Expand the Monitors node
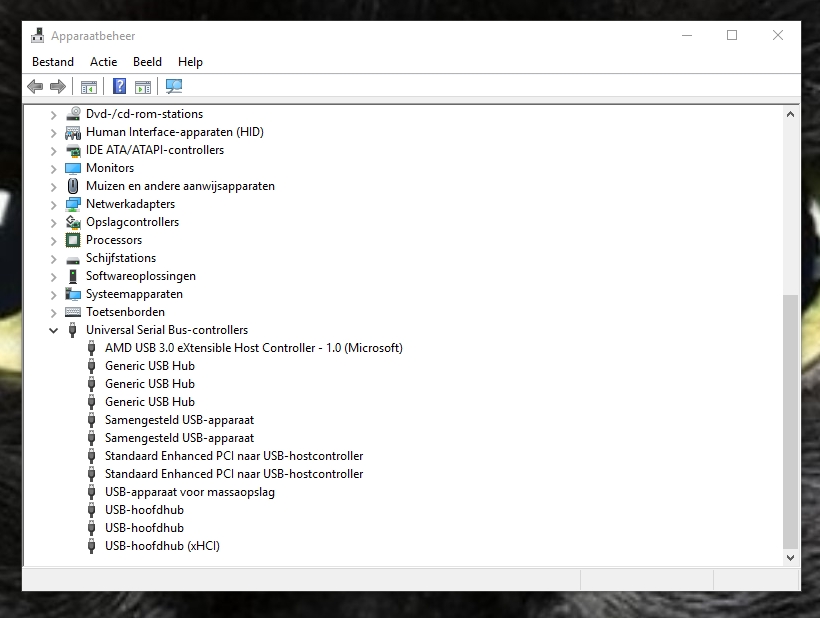This screenshot has width=820, height=618. tap(53, 169)
